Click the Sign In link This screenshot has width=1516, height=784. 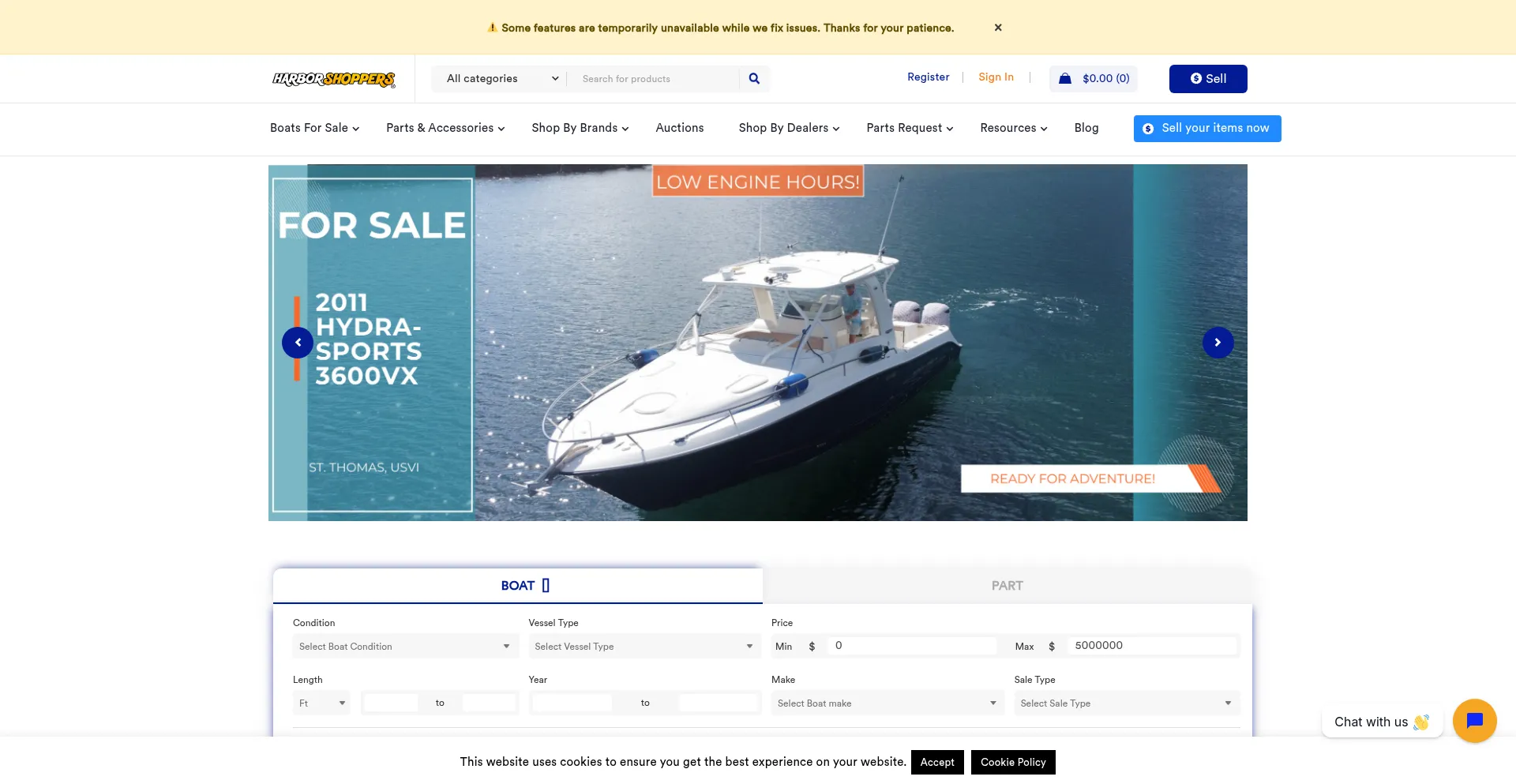coord(996,77)
